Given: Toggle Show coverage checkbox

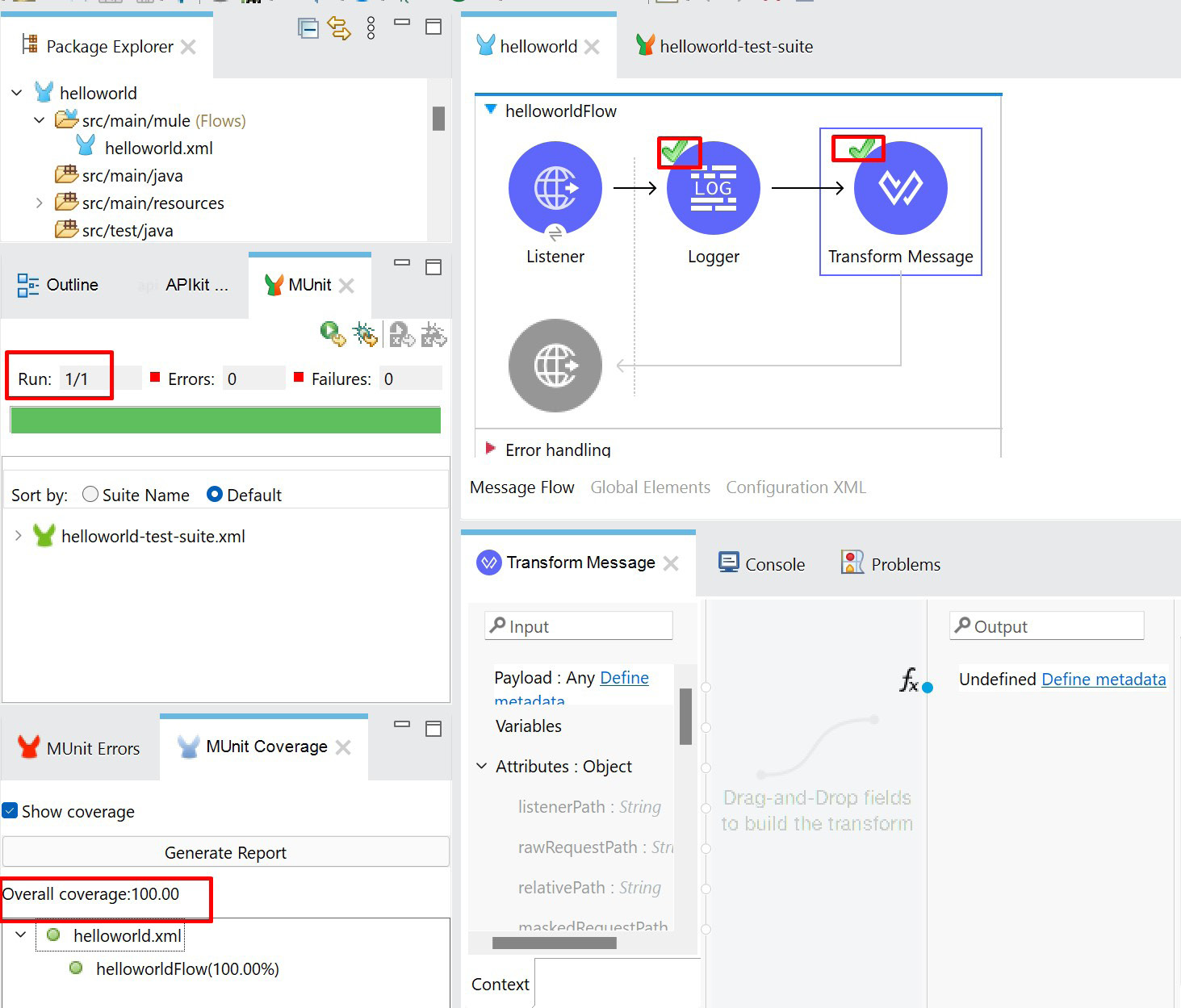Looking at the screenshot, I should [10, 810].
